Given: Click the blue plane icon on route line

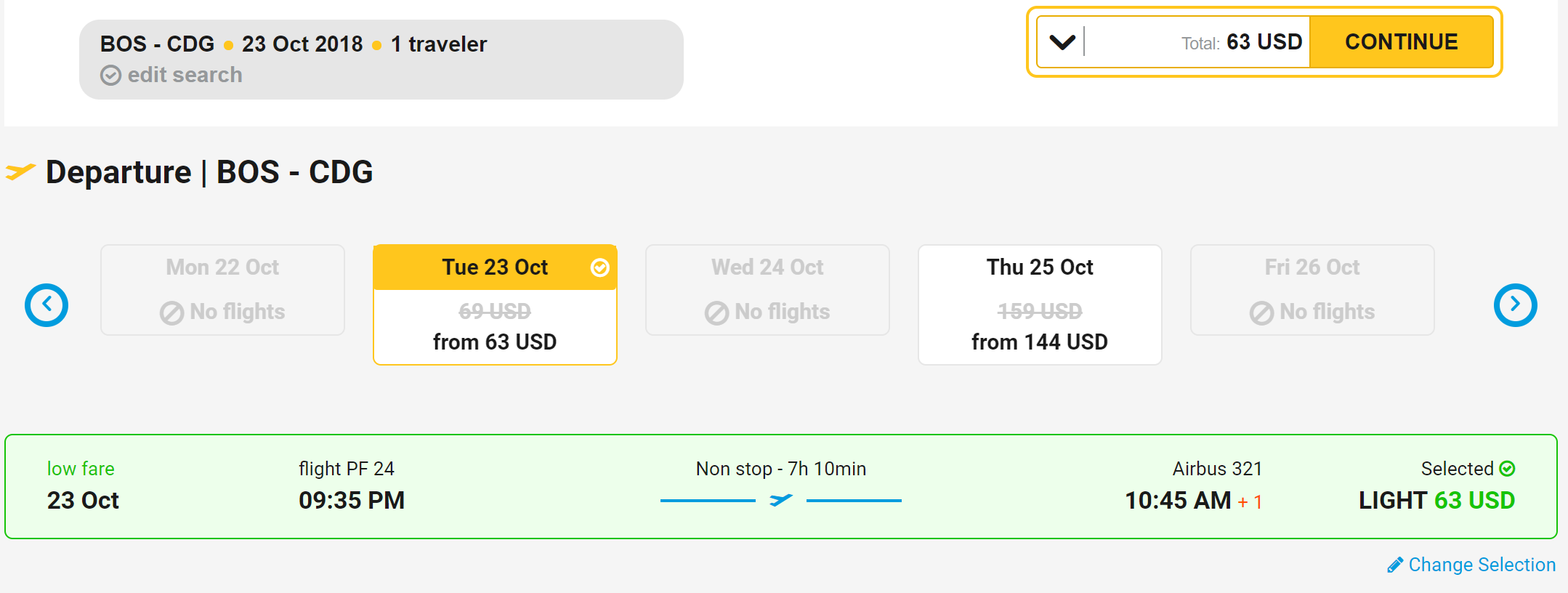Looking at the screenshot, I should [780, 500].
